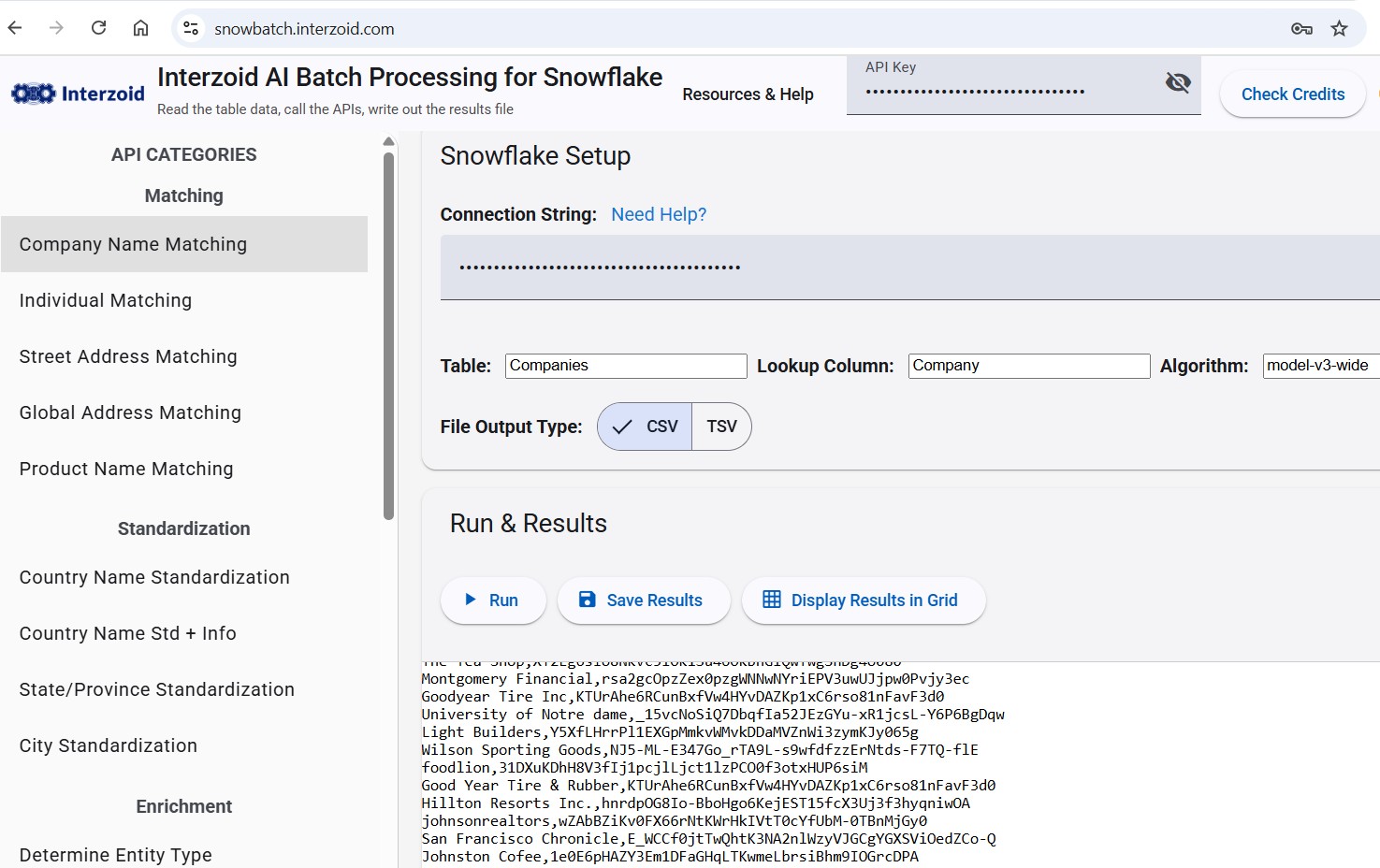This screenshot has width=1380, height=868.
Task: Click the browser forward arrow
Action: click(x=56, y=28)
